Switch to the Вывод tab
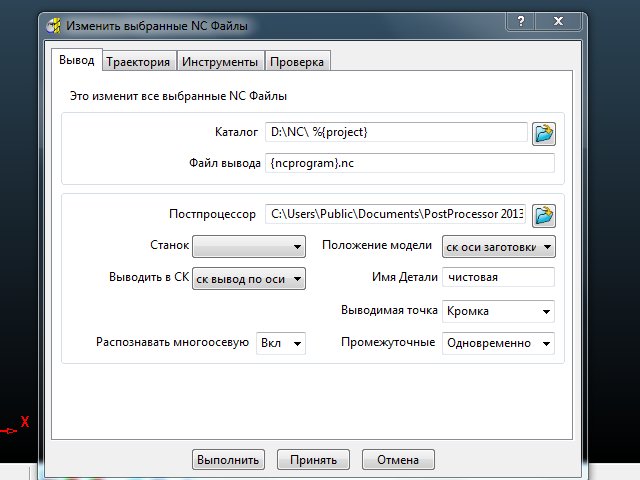The width and height of the screenshot is (640, 480). [x=76, y=61]
